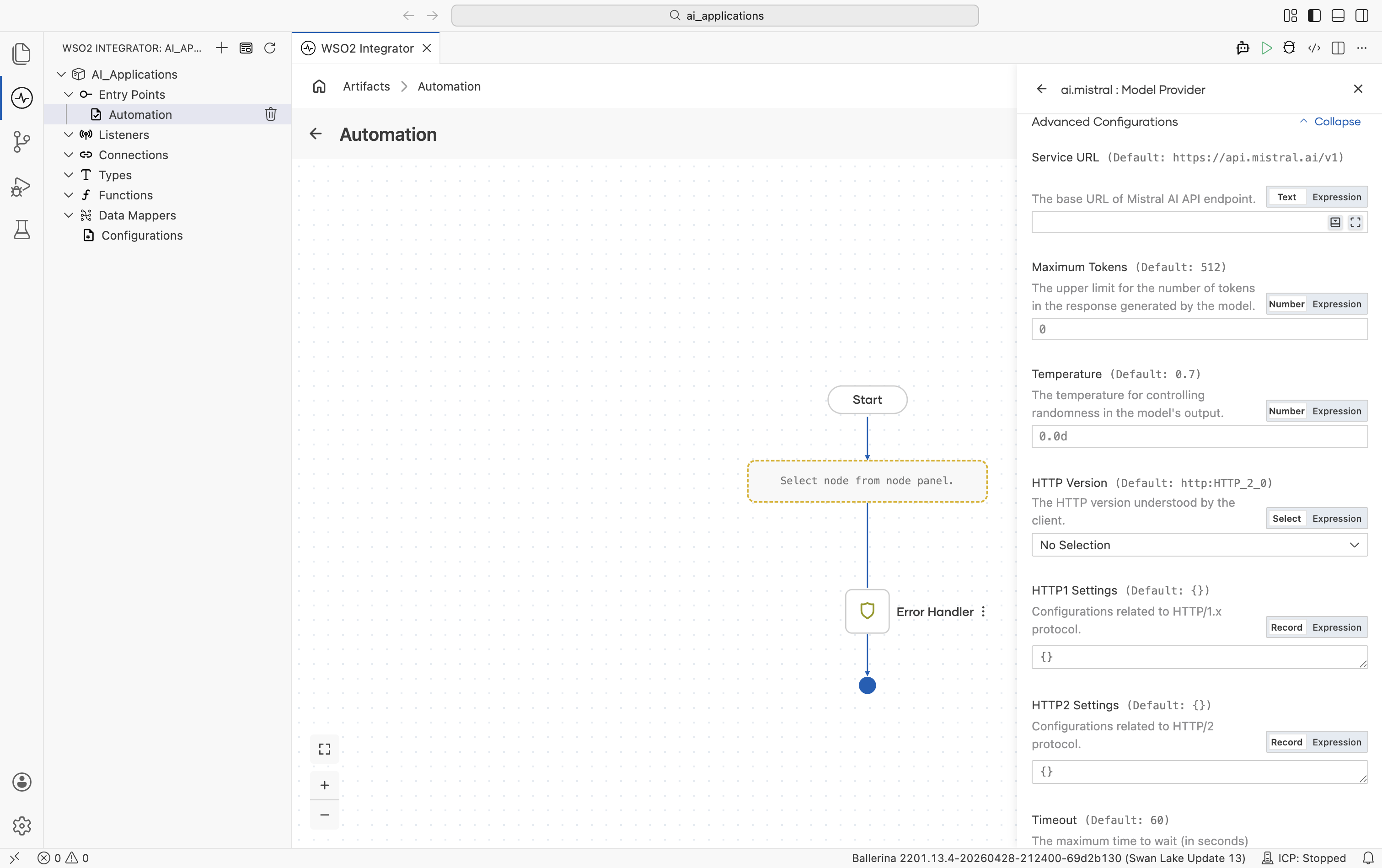Image resolution: width=1382 pixels, height=868 pixels.
Task: Click the Start node in the diagram
Action: point(867,400)
